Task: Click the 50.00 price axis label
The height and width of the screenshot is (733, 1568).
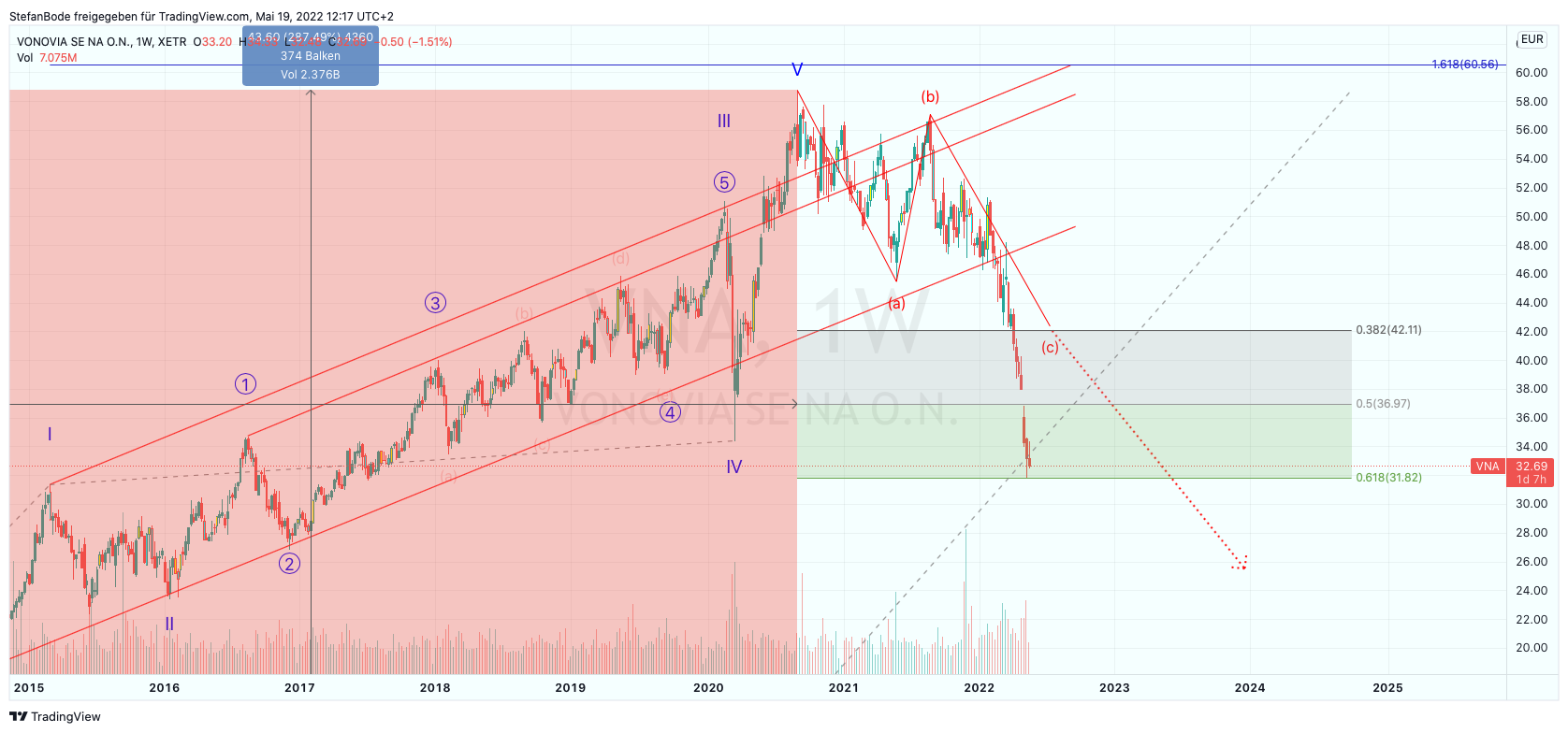Action: pyautogui.click(x=1532, y=216)
